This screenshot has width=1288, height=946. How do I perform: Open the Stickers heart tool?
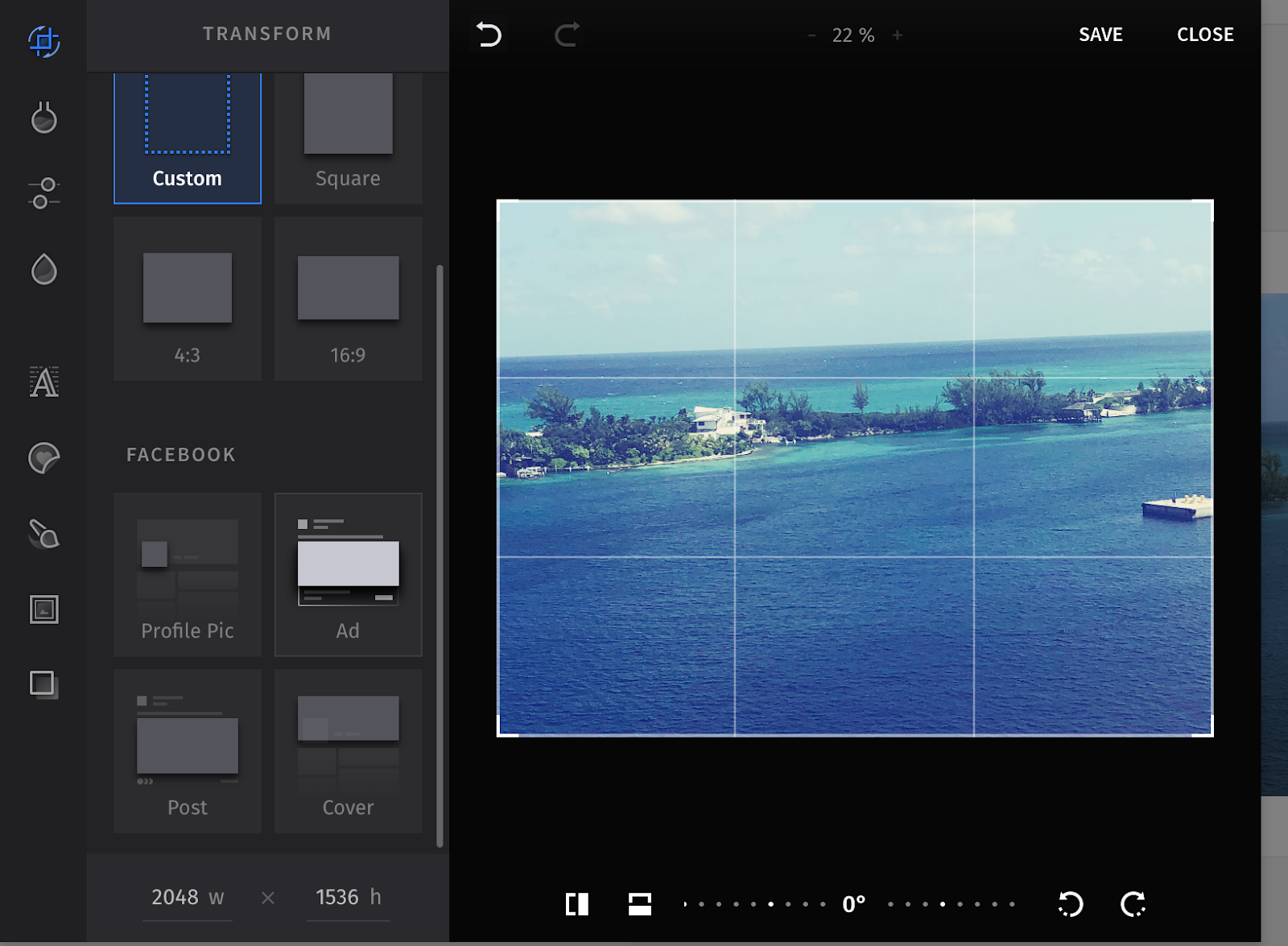pyautogui.click(x=44, y=458)
